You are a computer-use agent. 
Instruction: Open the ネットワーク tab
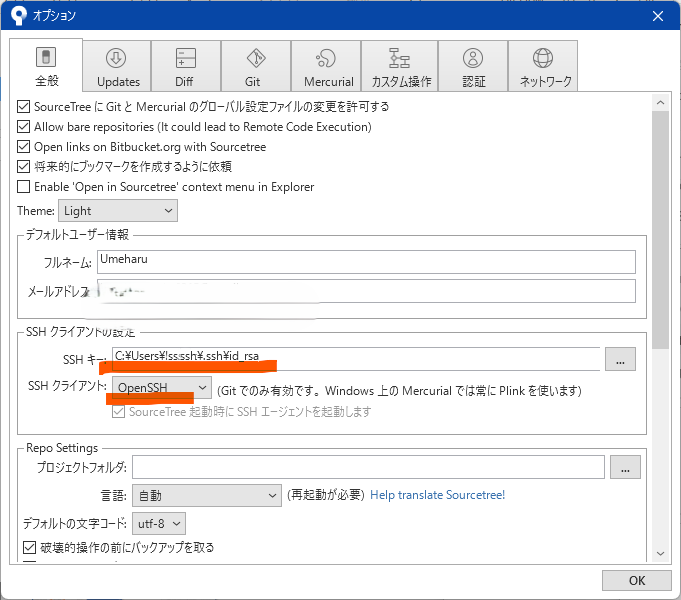tap(543, 66)
